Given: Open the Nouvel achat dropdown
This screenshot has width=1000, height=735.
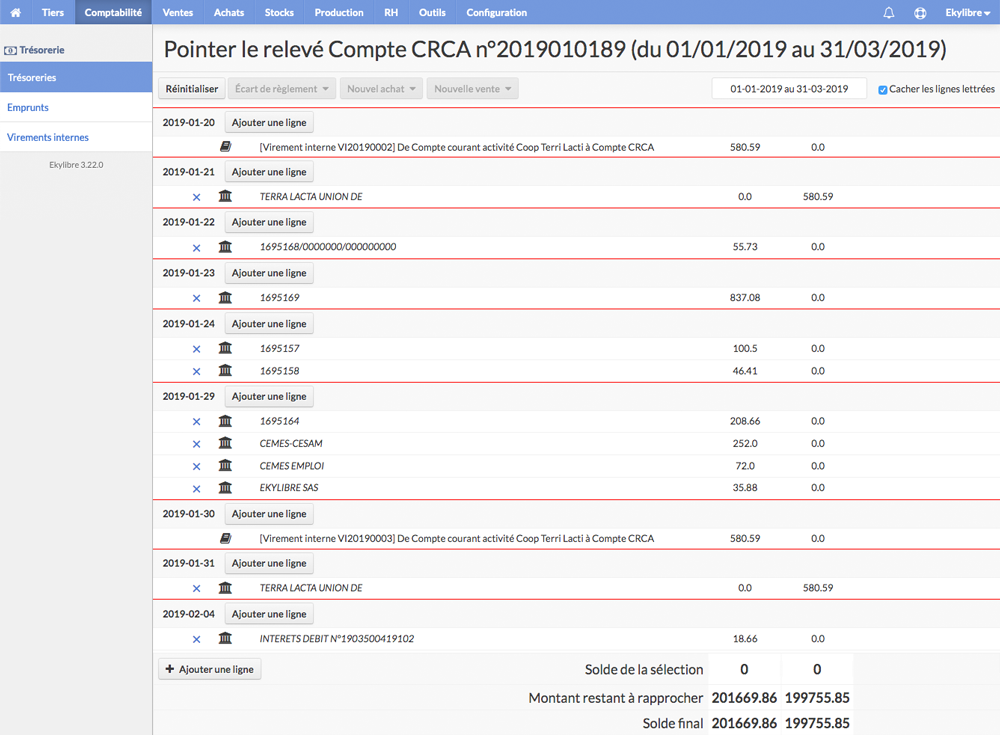Looking at the screenshot, I should (x=381, y=89).
